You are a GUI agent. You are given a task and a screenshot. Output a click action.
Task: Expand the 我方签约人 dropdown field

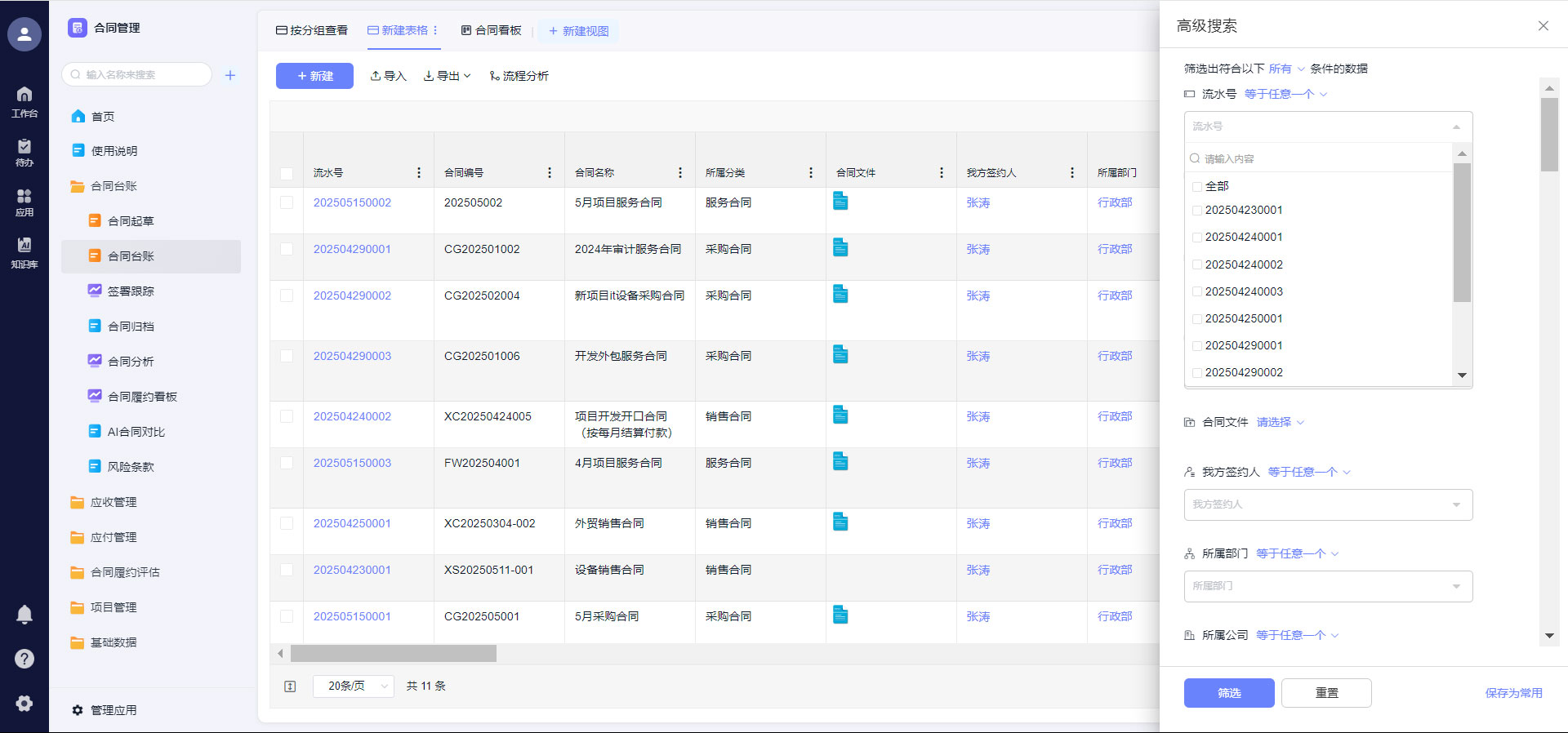click(x=1328, y=504)
